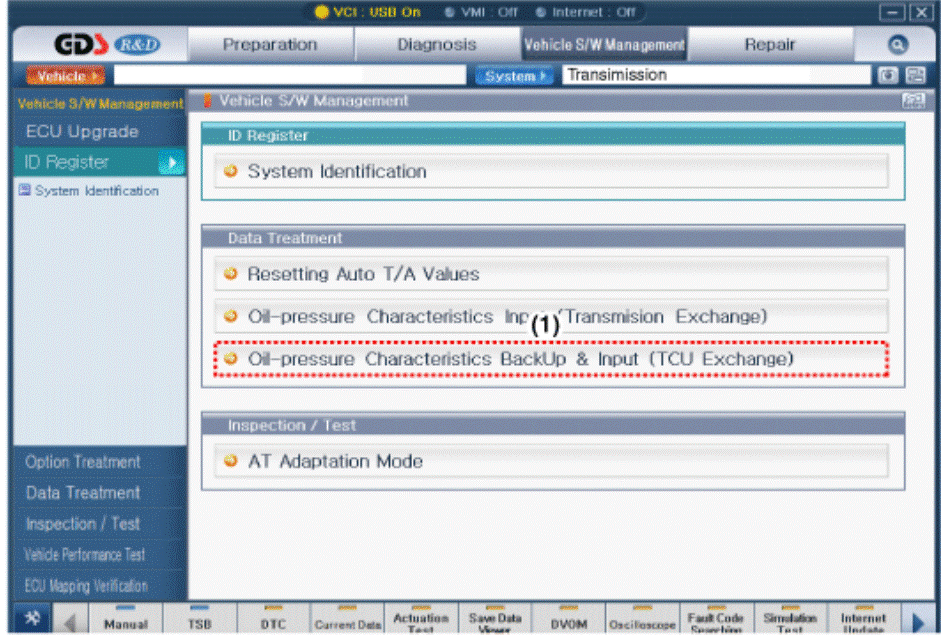This screenshot has height=637, width=941.
Task: Click the layout icon at far right of System row
Action: [x=913, y=75]
